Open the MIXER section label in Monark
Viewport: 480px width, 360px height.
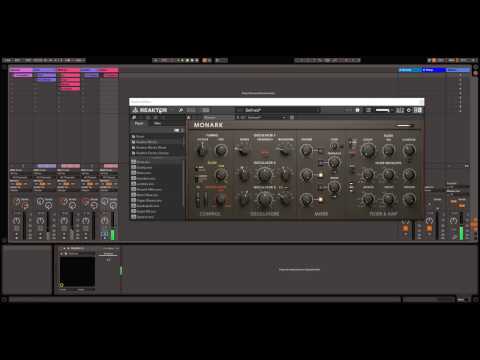coord(321,214)
